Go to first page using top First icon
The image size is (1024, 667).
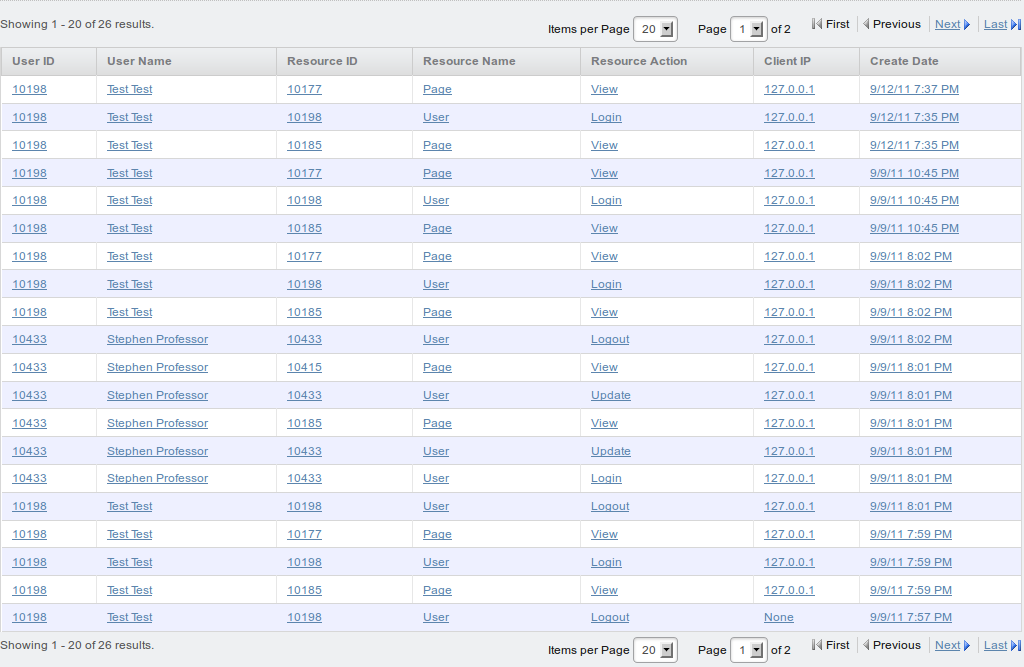816,24
